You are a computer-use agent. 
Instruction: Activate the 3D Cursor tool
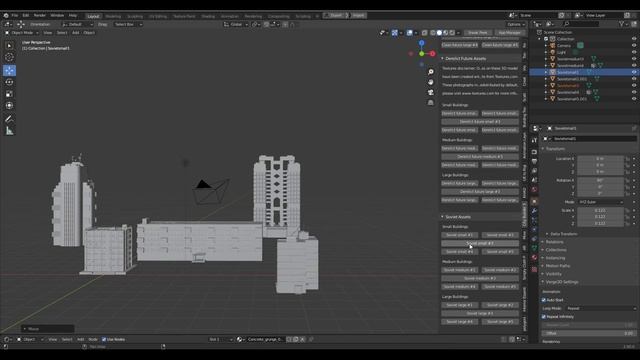coord(9,58)
